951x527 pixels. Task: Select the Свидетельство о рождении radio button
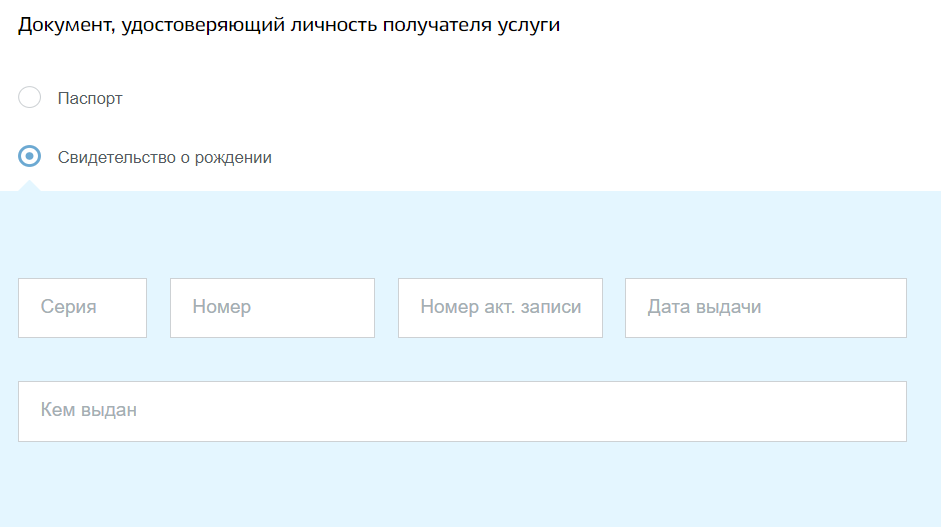click(29, 156)
